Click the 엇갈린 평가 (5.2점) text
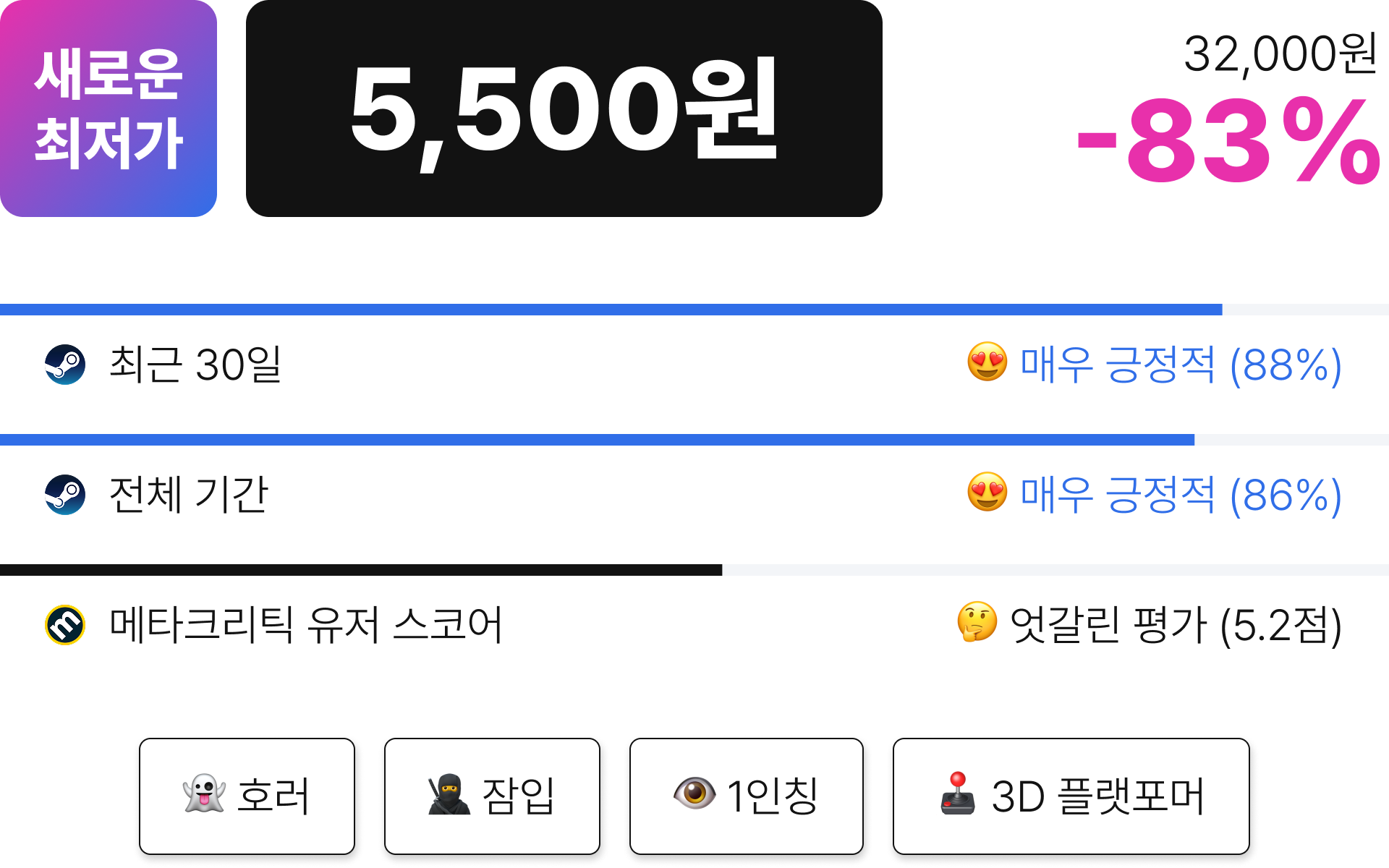1389x868 pixels. [1176, 625]
